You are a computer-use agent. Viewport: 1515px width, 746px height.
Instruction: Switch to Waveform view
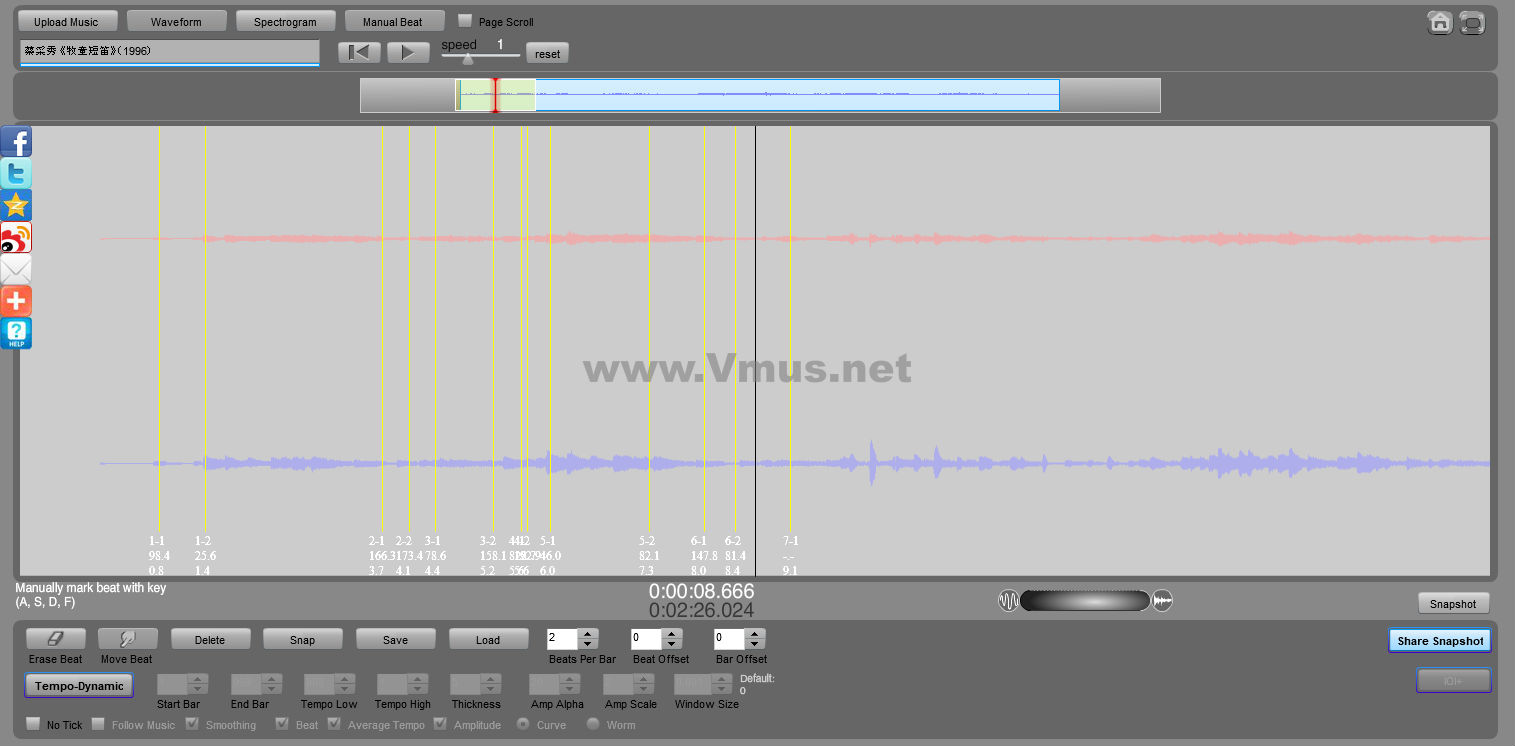click(176, 21)
